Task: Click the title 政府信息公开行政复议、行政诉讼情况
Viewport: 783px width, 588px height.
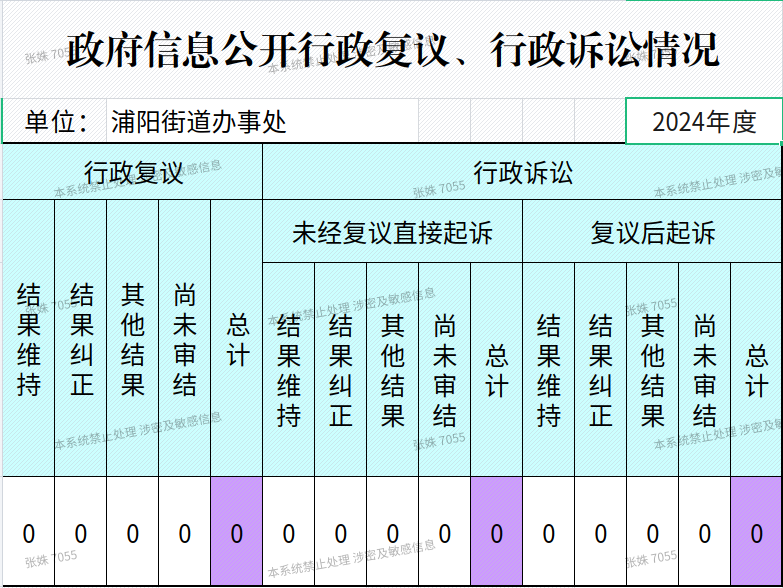Action: [392, 50]
